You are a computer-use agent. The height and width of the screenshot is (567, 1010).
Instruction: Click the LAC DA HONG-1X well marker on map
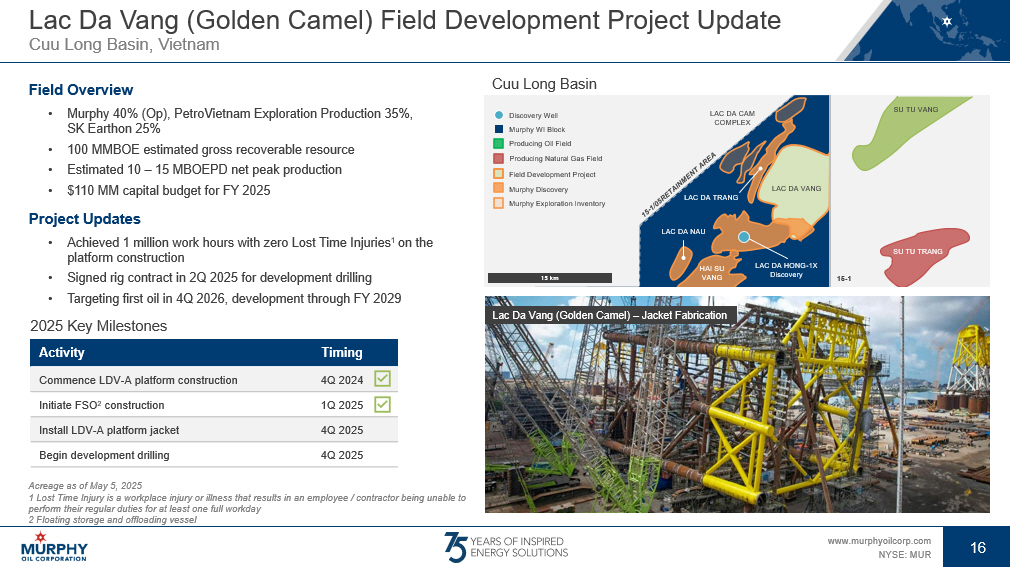[744, 236]
